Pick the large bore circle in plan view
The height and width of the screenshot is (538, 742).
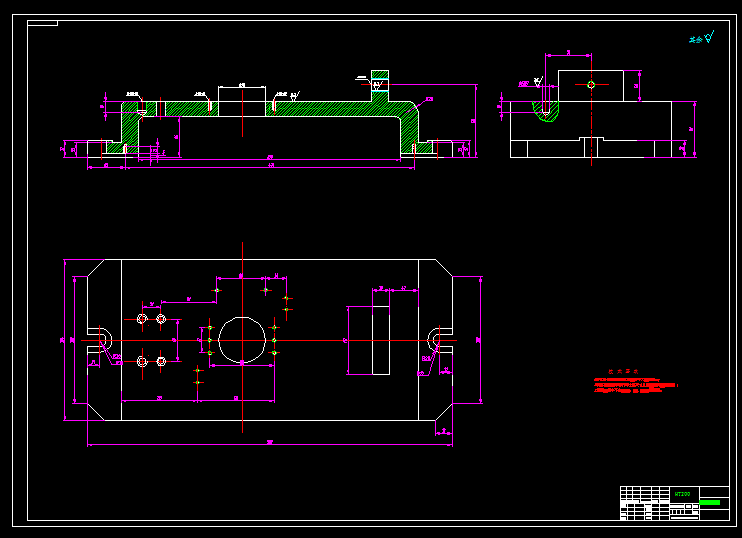pos(242,340)
